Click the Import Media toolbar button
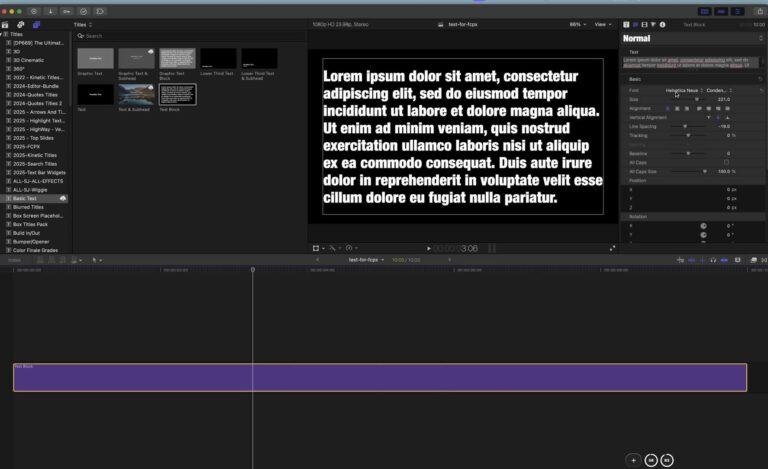 pos(50,11)
